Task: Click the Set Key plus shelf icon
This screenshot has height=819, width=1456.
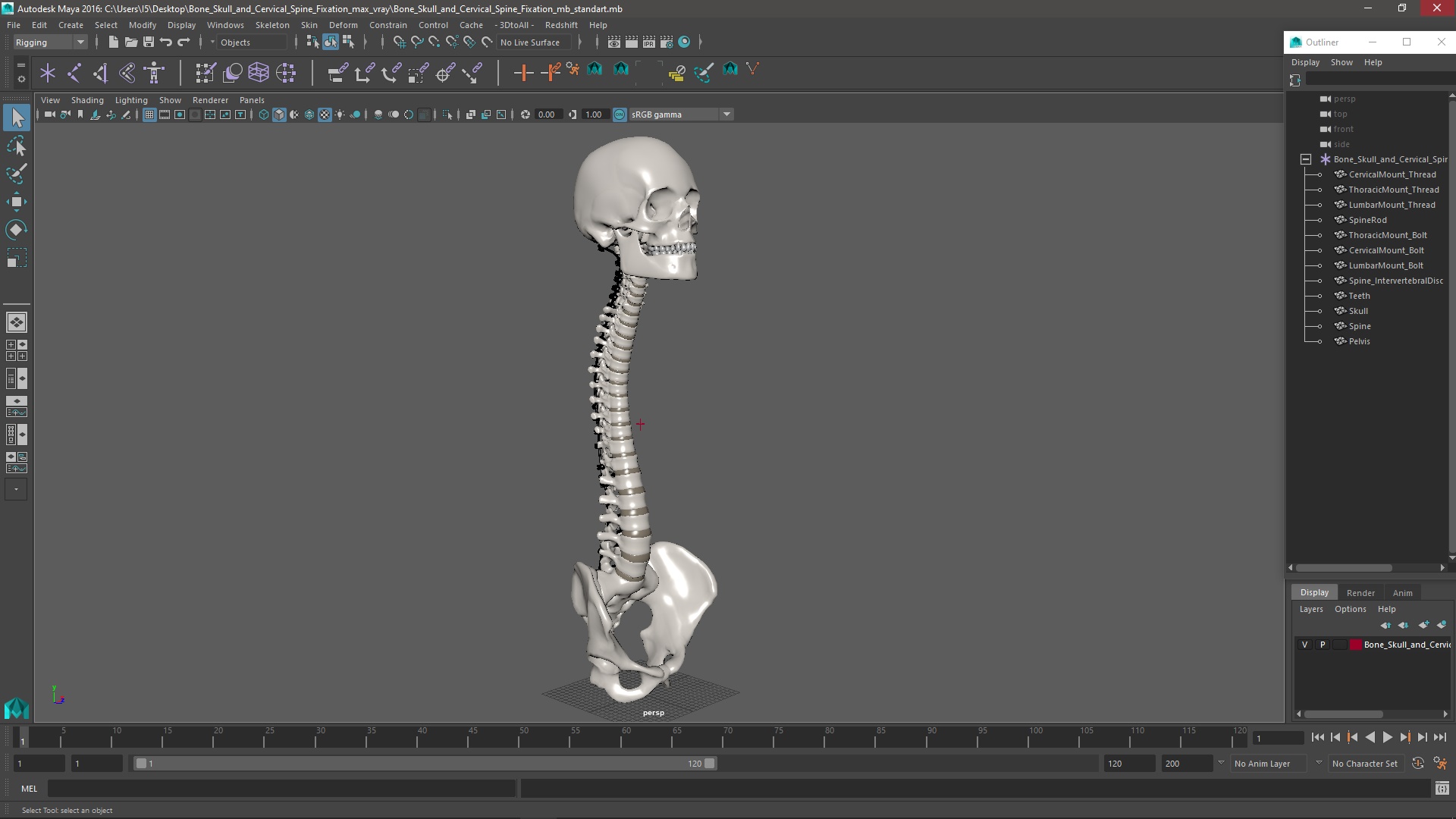Action: (x=523, y=73)
